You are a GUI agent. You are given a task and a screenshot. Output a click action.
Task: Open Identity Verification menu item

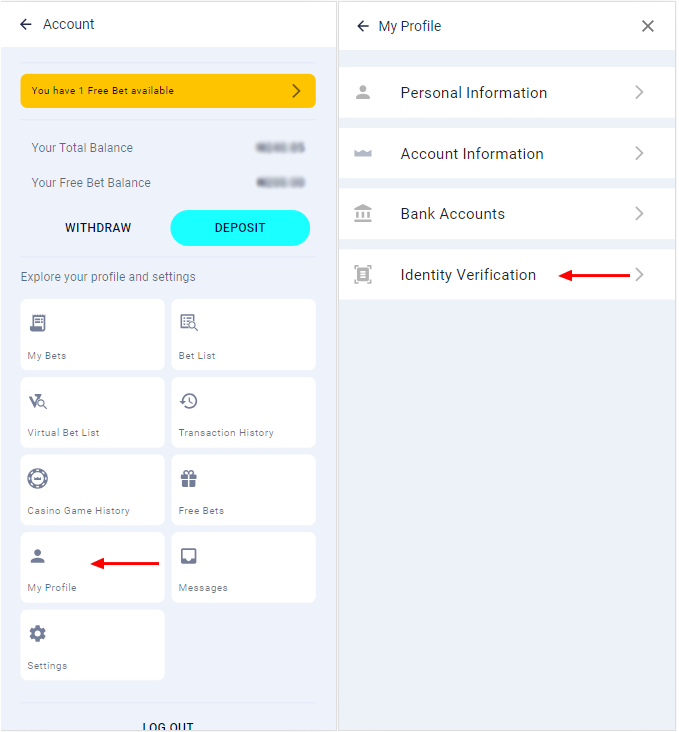[468, 275]
